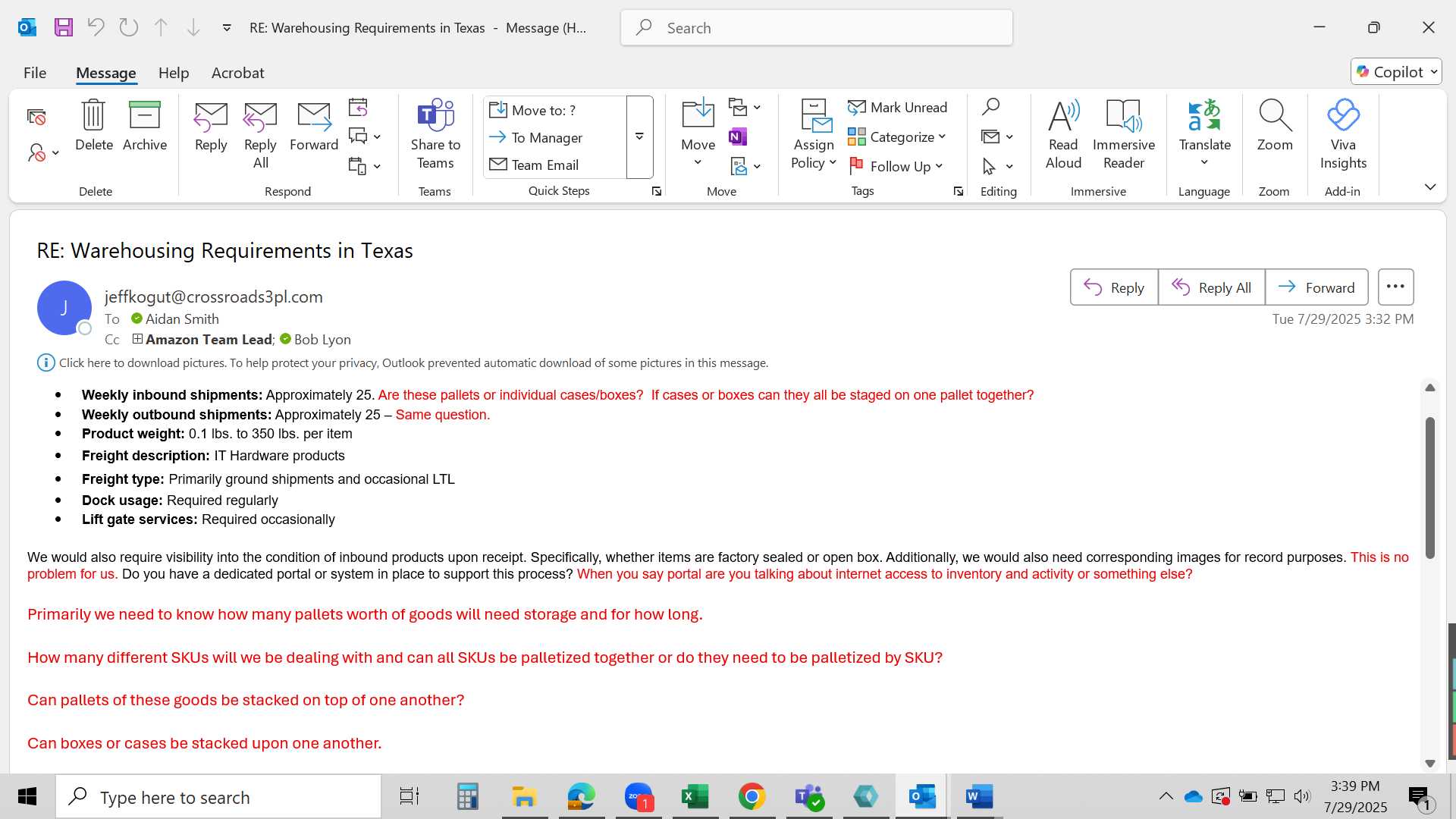The height and width of the screenshot is (819, 1456).
Task: Click in the Search box
Action: [x=817, y=28]
